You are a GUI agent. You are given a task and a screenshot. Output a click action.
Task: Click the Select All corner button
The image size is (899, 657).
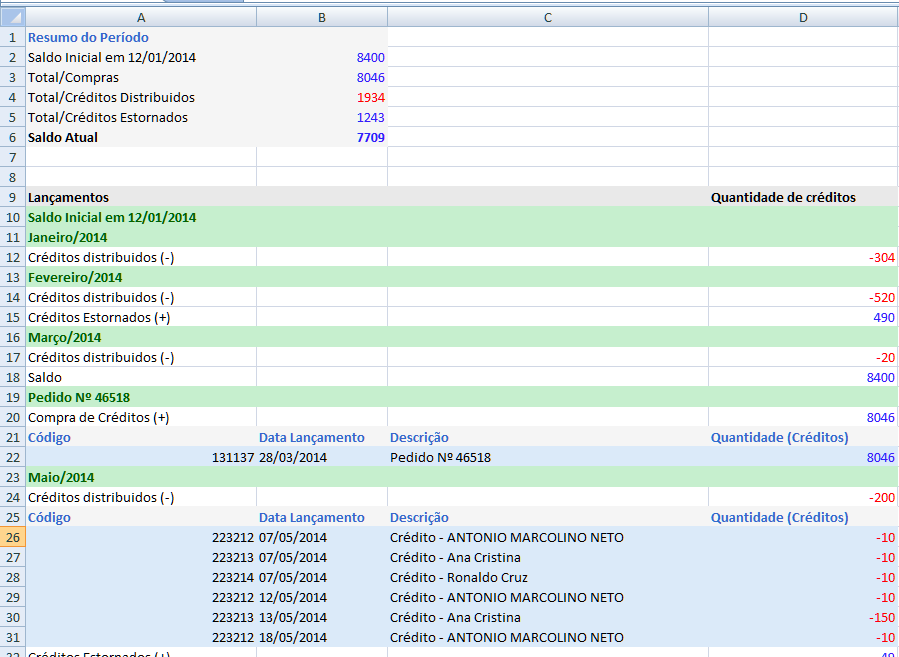(12, 17)
